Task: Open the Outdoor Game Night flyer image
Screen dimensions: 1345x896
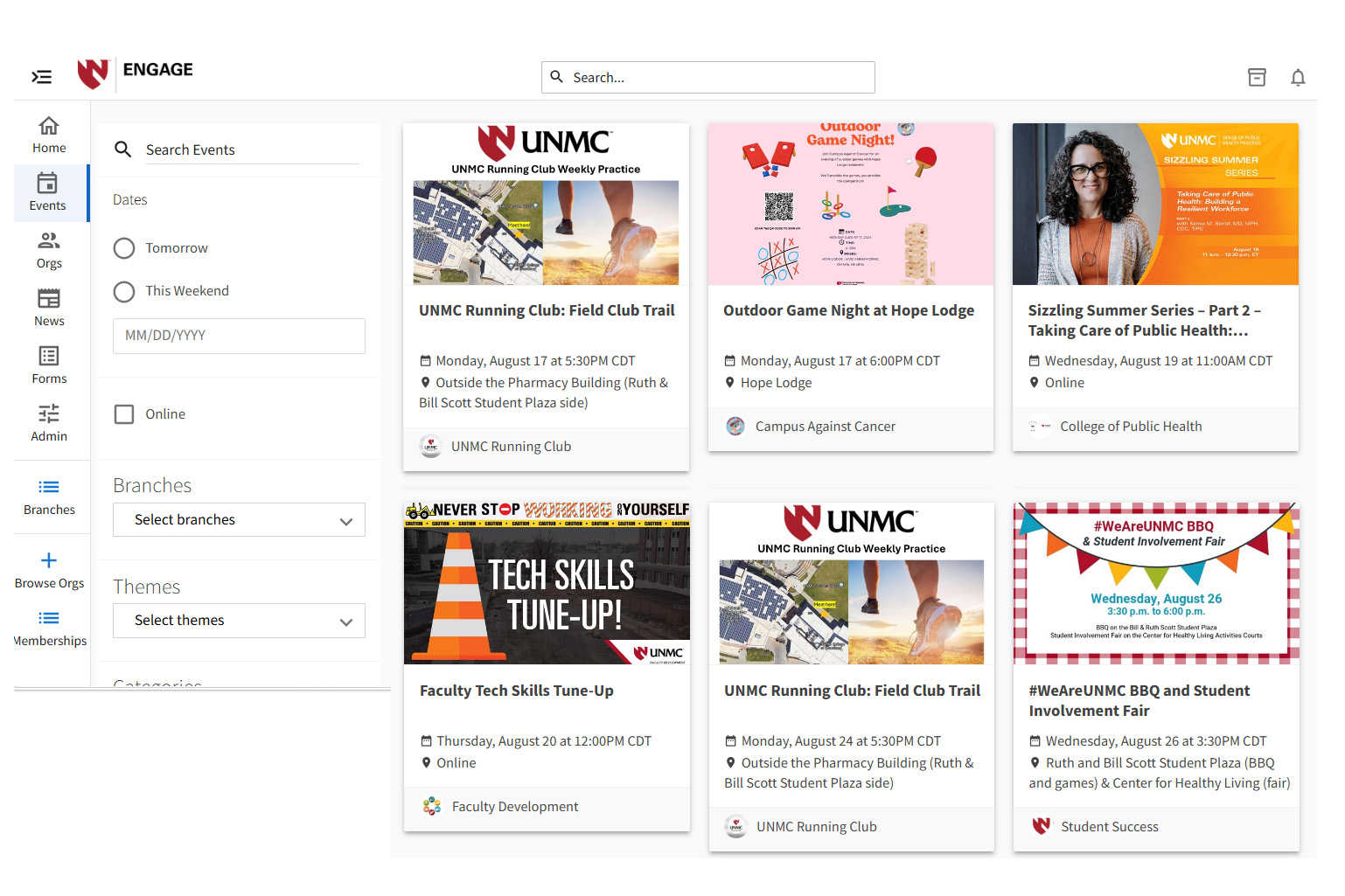Action: 850,205
